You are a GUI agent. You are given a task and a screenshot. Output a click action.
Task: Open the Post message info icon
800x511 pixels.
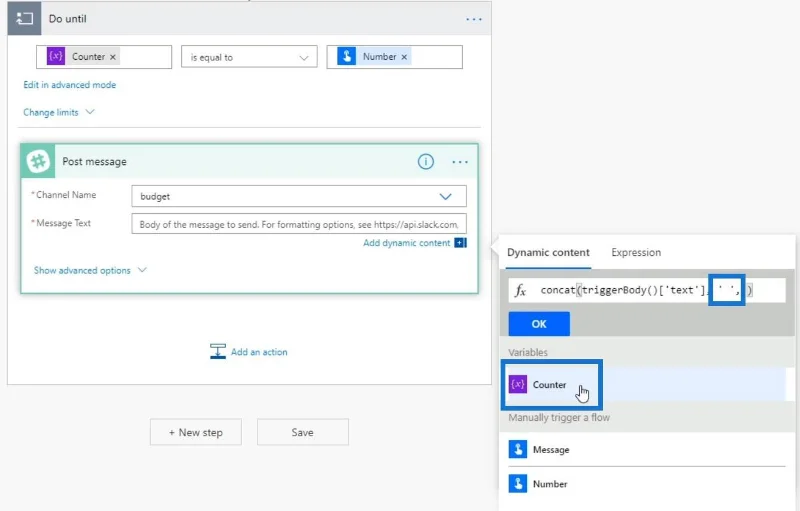(426, 162)
